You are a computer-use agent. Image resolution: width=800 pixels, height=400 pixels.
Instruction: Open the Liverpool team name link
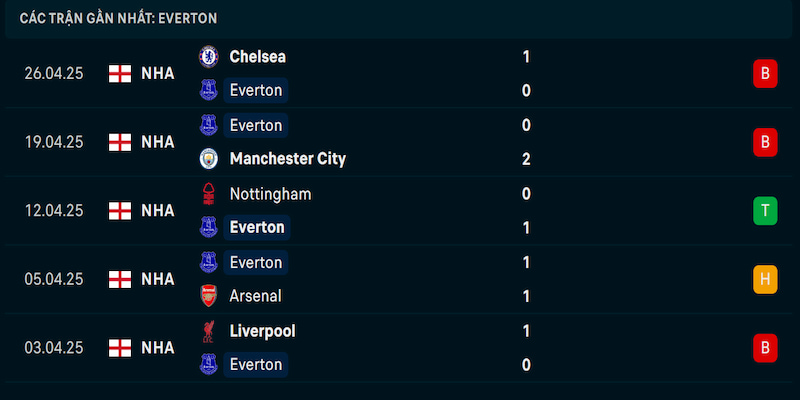tap(263, 331)
